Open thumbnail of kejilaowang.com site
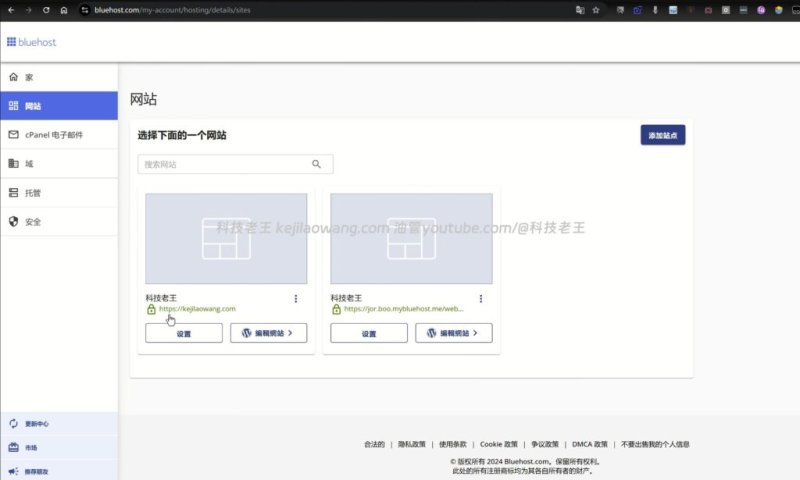The image size is (800, 480). coord(226,238)
